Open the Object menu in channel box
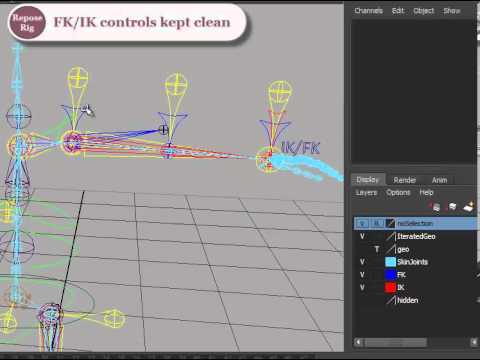The height and width of the screenshot is (360, 480). pos(424,11)
